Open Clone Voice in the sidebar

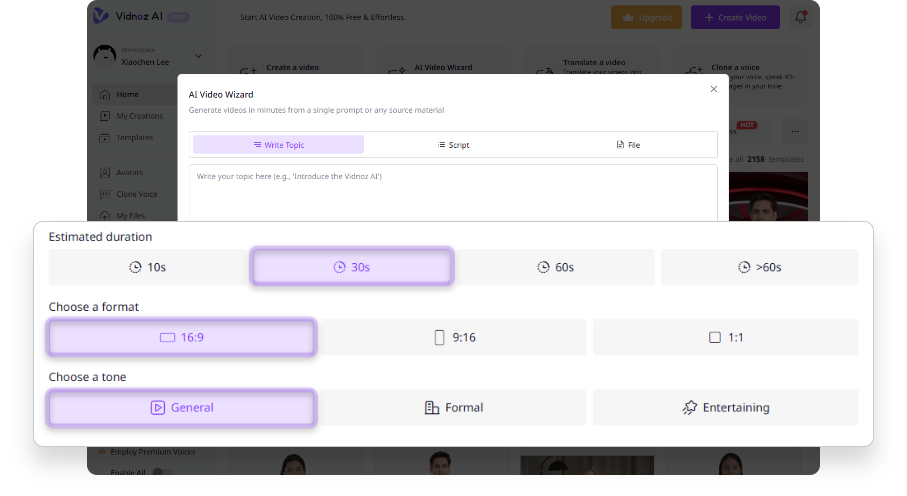click(136, 194)
